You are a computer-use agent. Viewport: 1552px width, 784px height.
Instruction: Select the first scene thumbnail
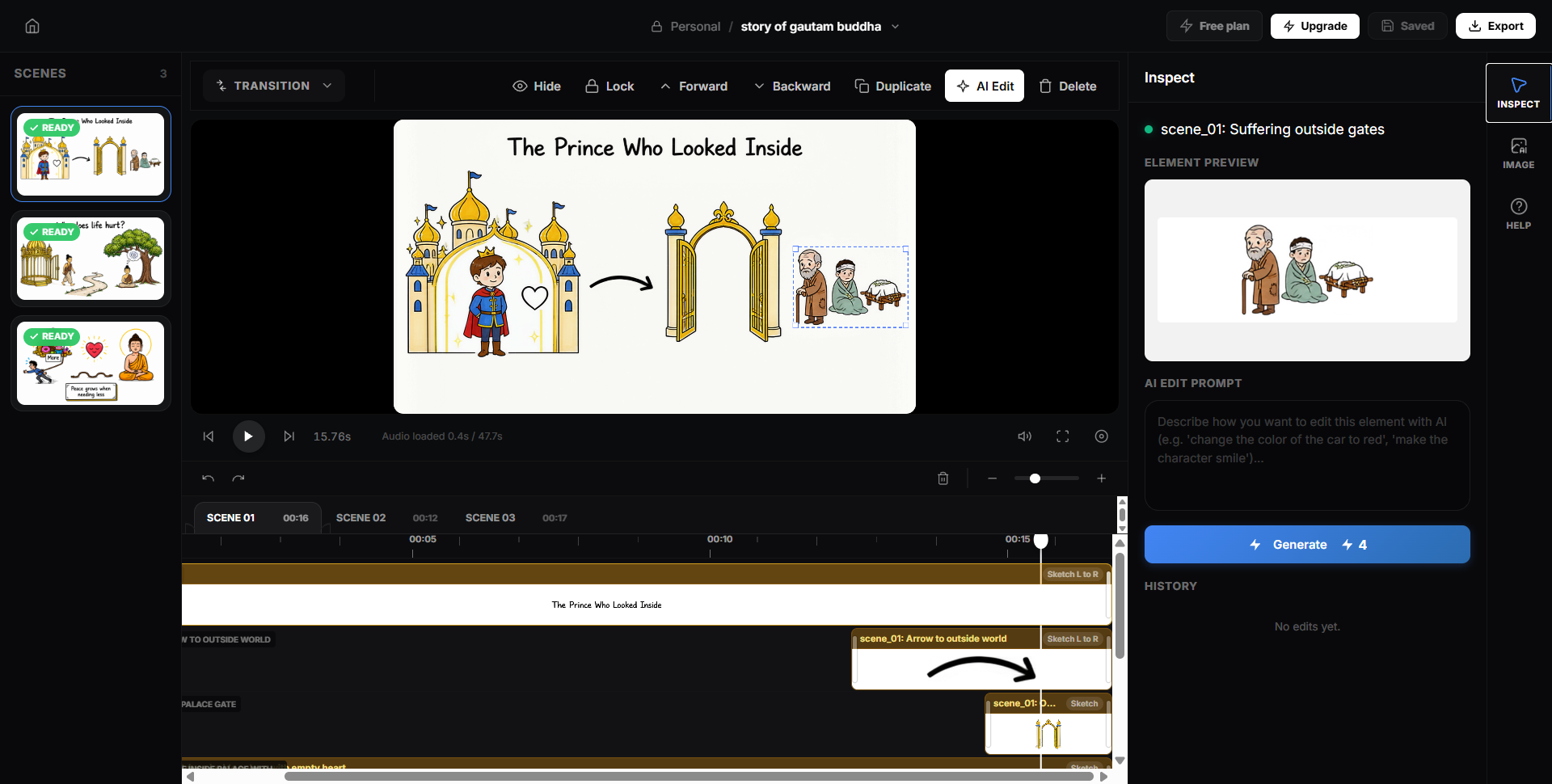coord(91,154)
